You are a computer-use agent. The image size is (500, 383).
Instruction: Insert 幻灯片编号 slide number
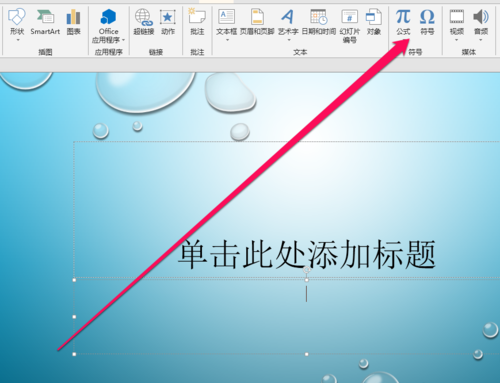coord(350,26)
